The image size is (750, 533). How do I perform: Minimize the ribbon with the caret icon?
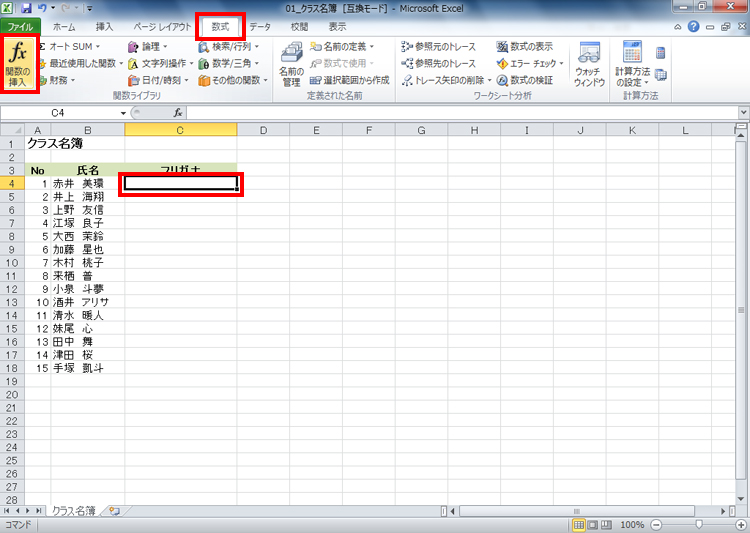(x=678, y=27)
